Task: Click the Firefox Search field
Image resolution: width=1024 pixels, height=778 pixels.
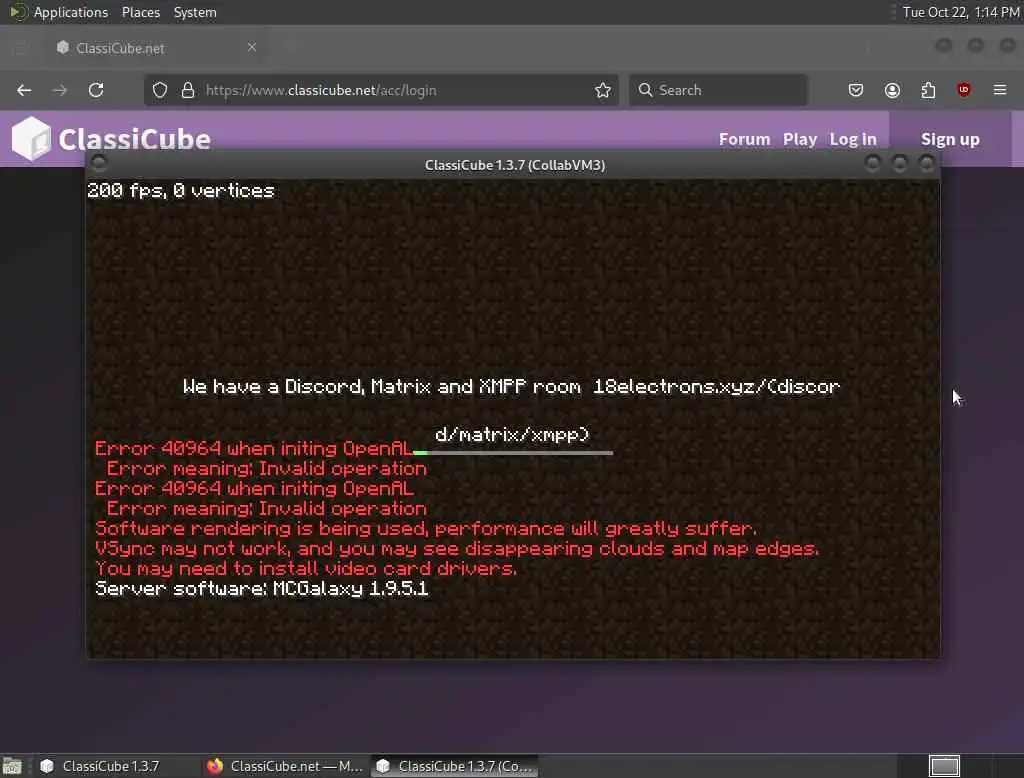Action: click(x=718, y=90)
